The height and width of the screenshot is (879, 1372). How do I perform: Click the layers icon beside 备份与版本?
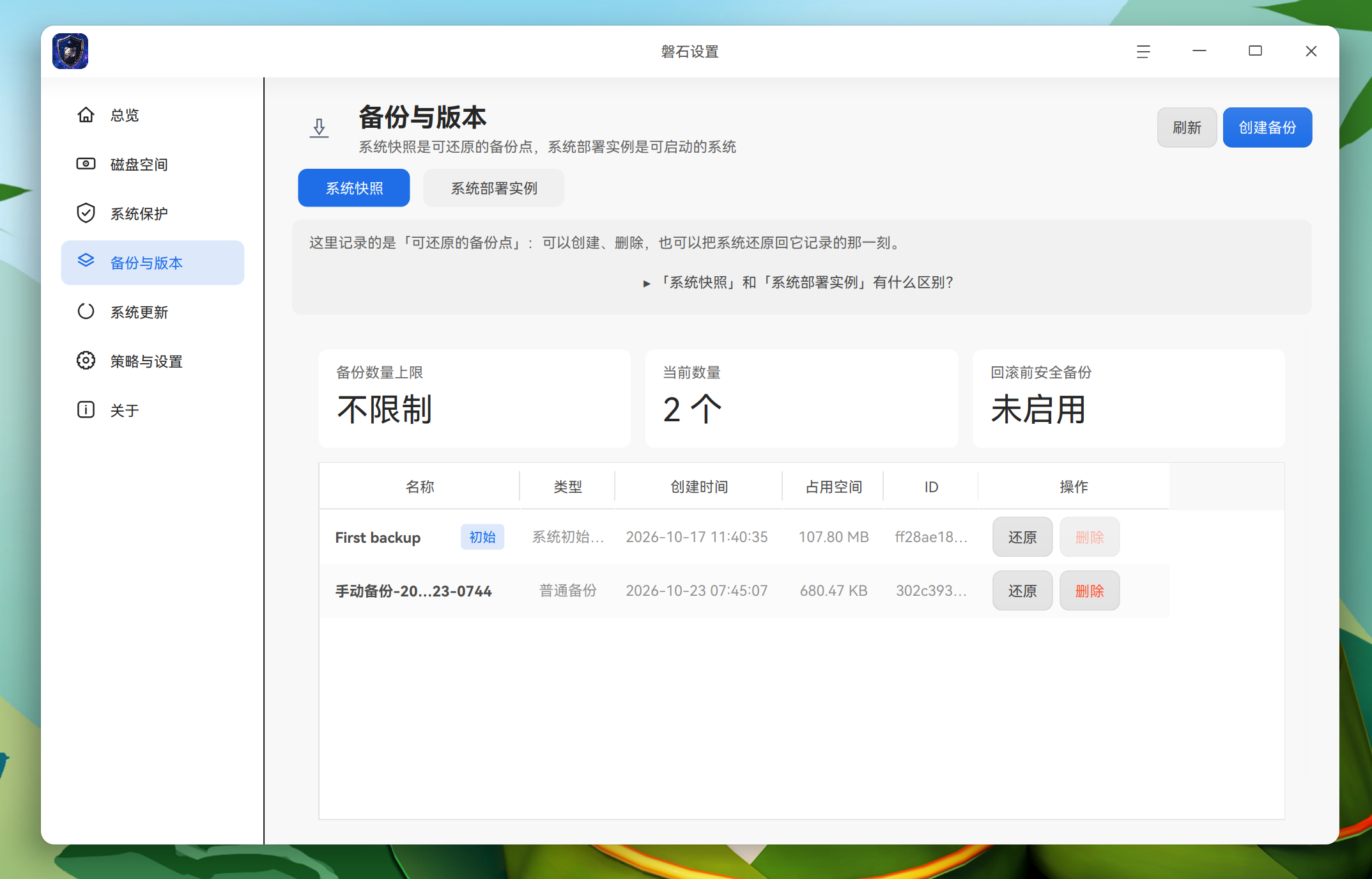86,261
